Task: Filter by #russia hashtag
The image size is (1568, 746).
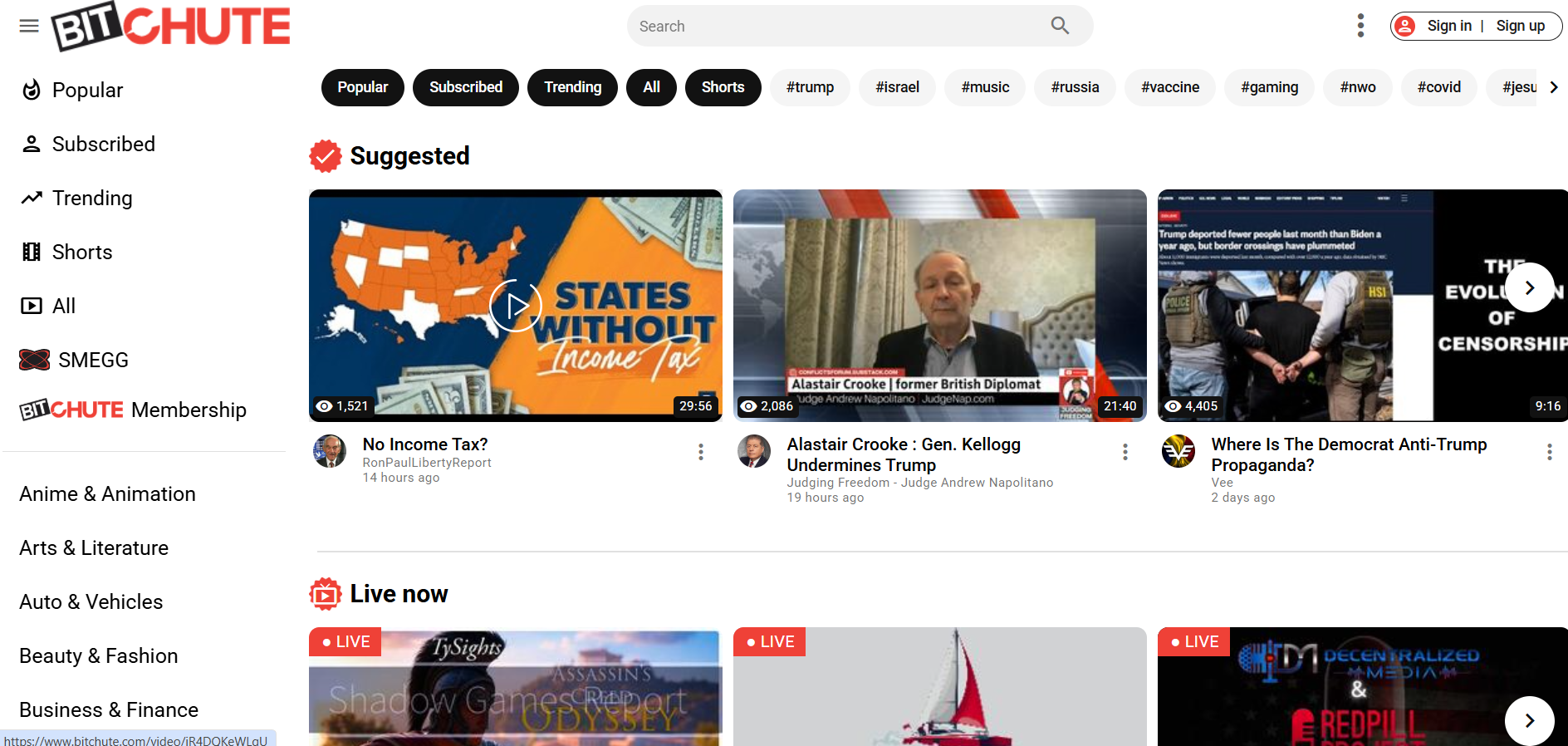Action: point(1076,87)
